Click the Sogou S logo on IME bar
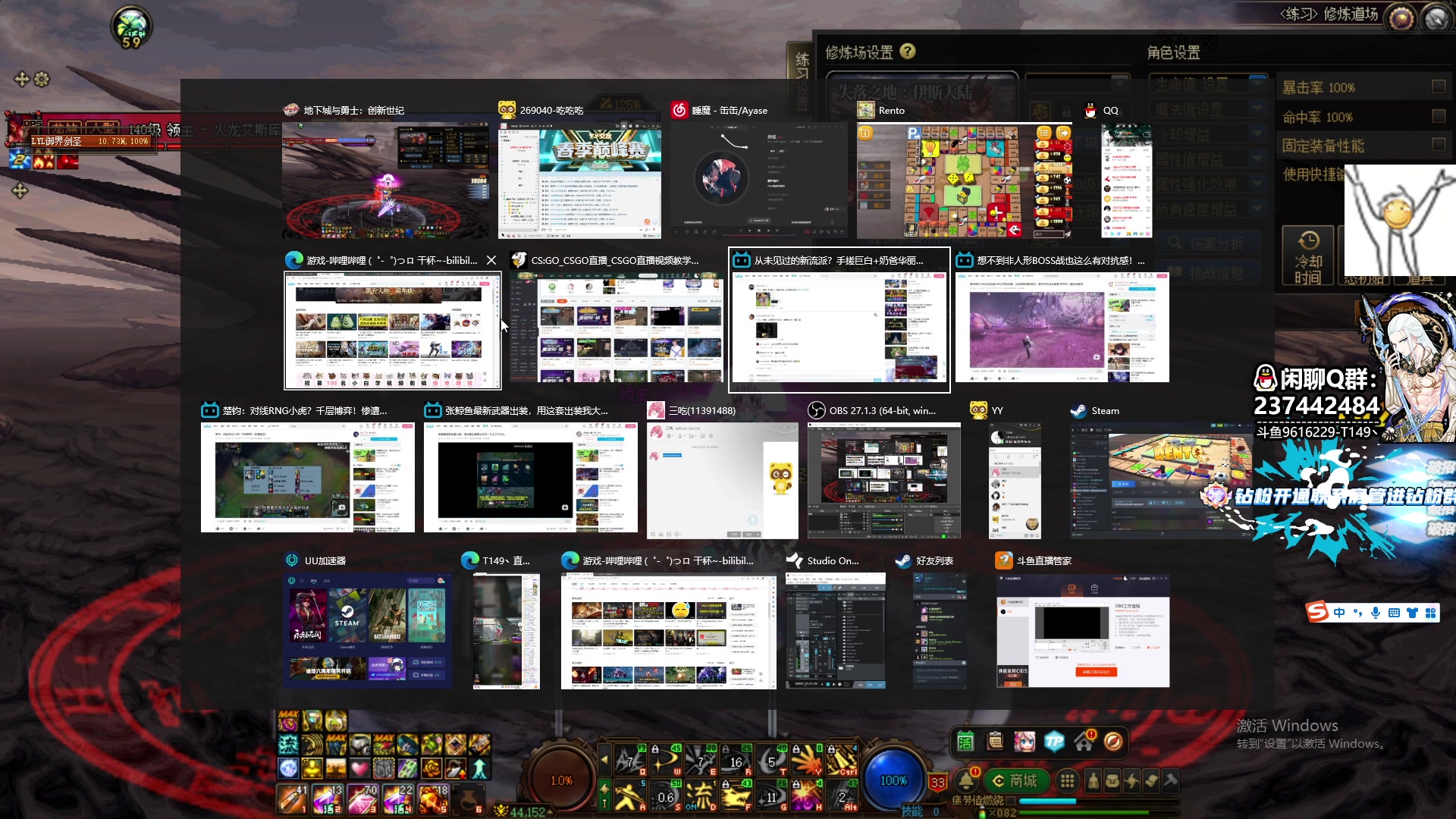This screenshot has height=819, width=1456. (x=1318, y=612)
